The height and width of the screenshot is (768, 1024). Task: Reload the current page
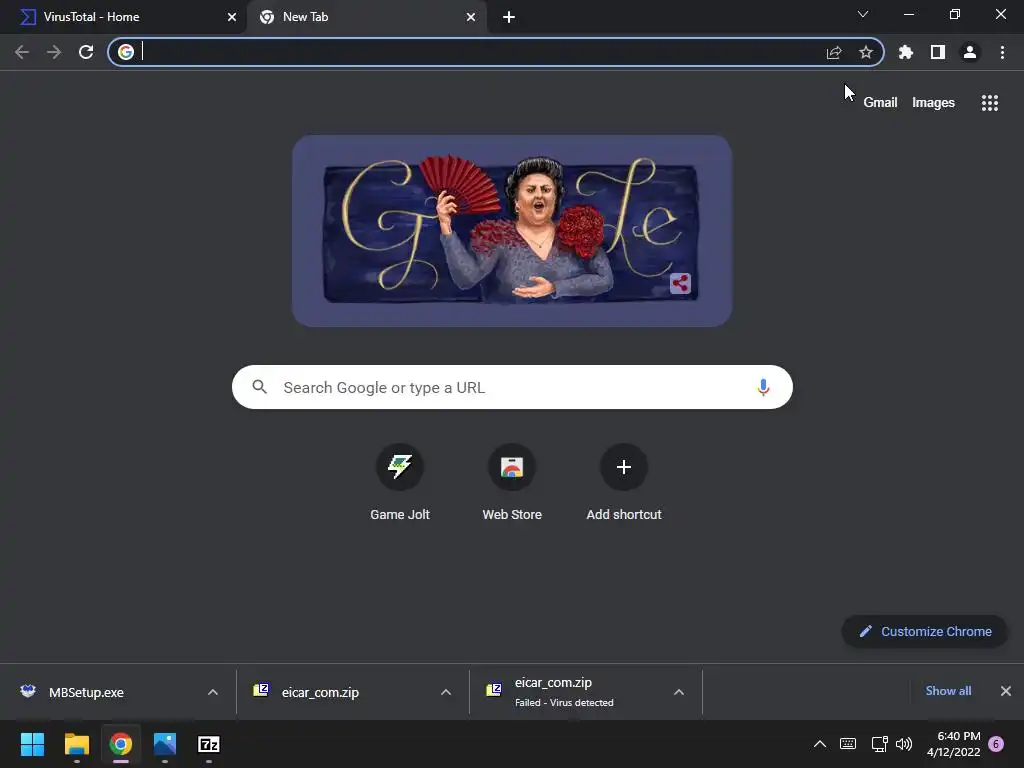86,52
